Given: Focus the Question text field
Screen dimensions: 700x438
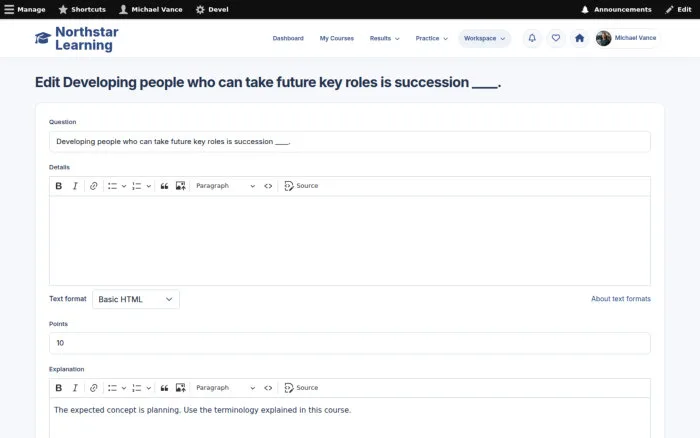Looking at the screenshot, I should click(350, 142).
